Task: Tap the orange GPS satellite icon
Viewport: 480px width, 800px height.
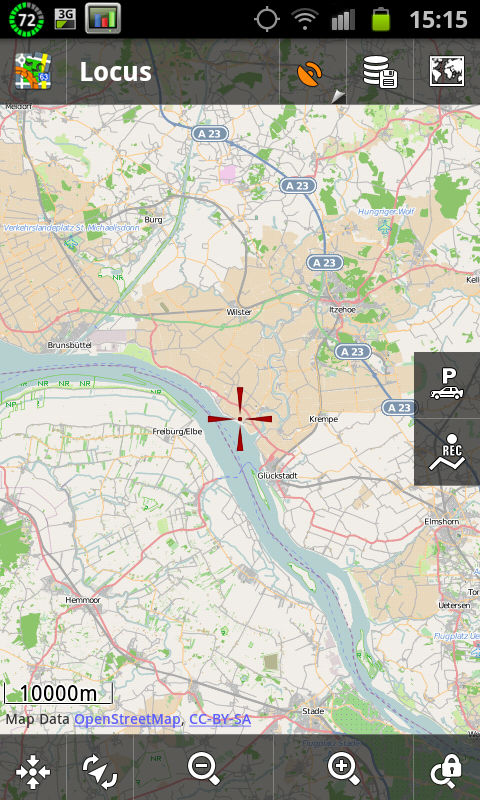Action: (x=310, y=73)
